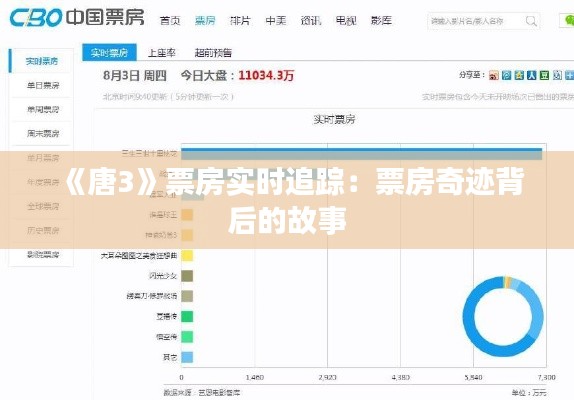574x400 pixels.
Task: Open 电视 in the top navigation
Action: pos(346,20)
